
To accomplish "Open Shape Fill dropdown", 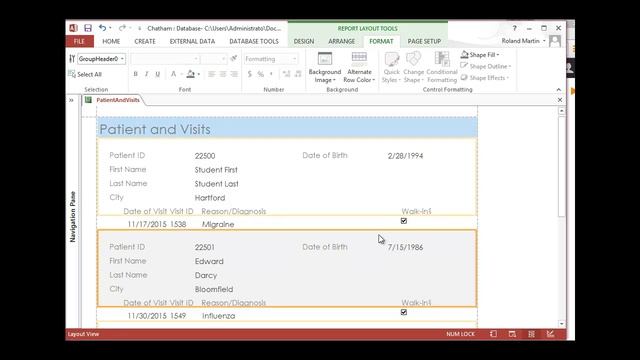I will 480,55.
